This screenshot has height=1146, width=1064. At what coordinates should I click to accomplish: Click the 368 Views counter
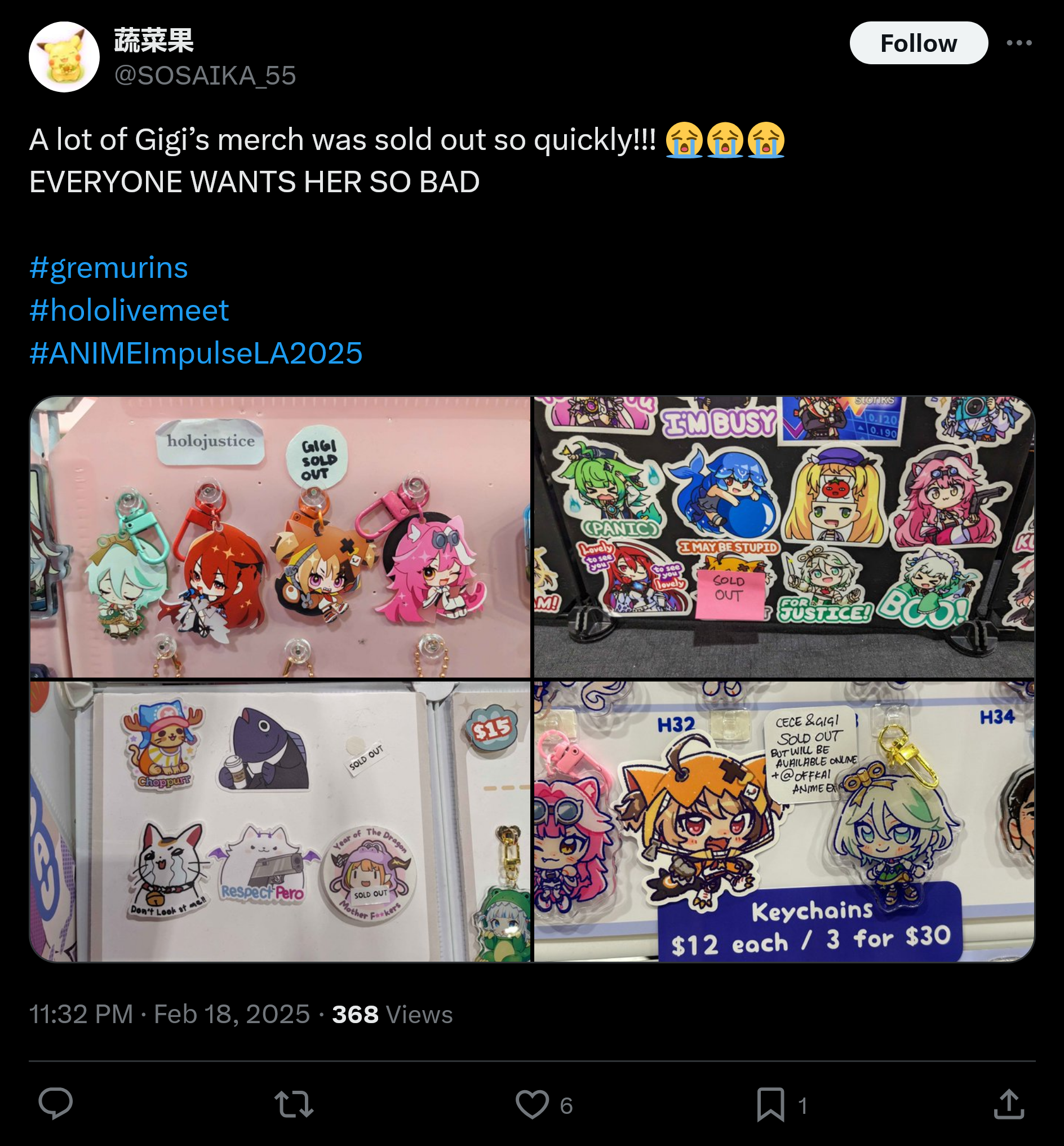coord(392,1015)
